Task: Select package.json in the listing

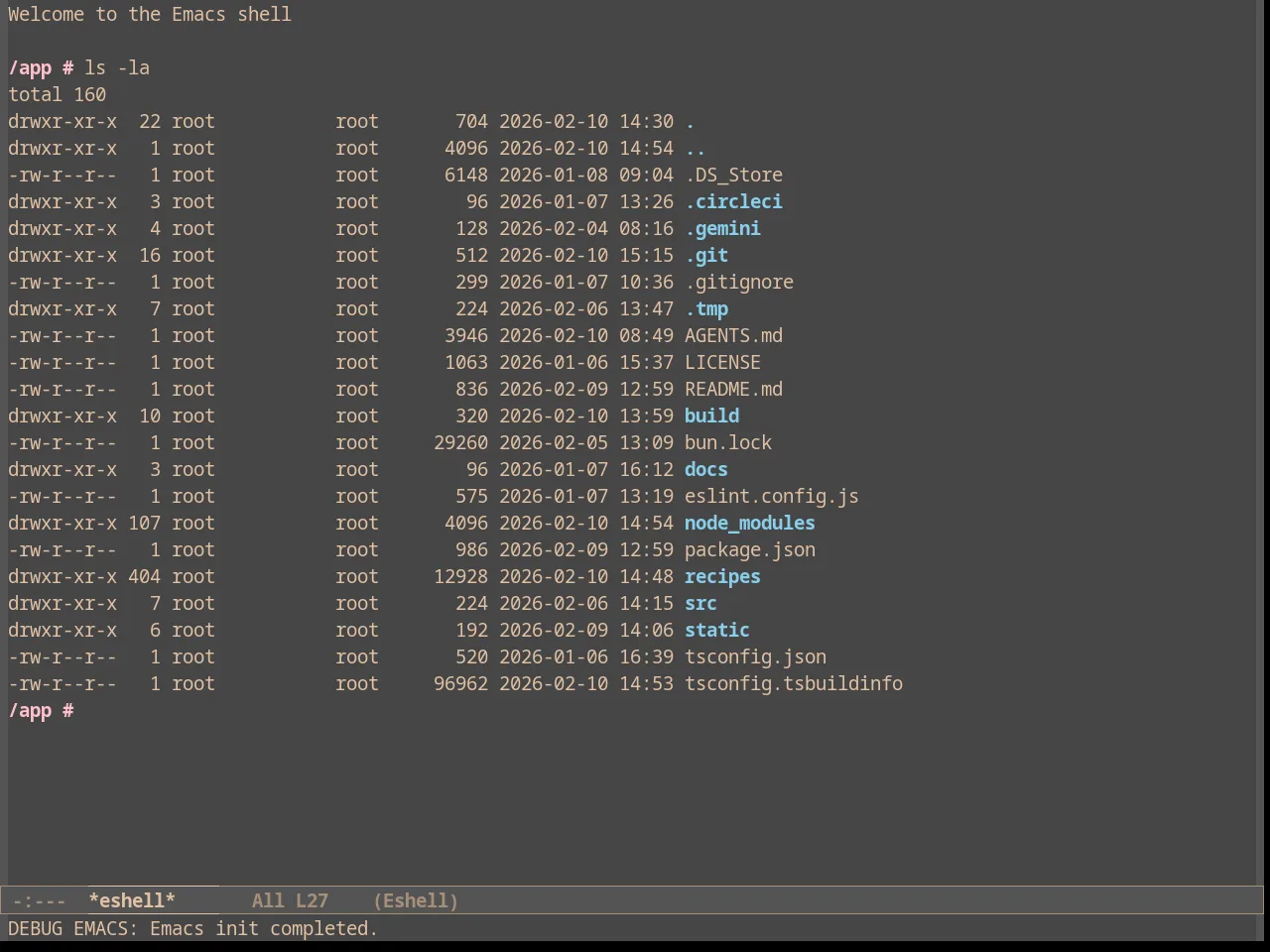Action: coord(750,549)
